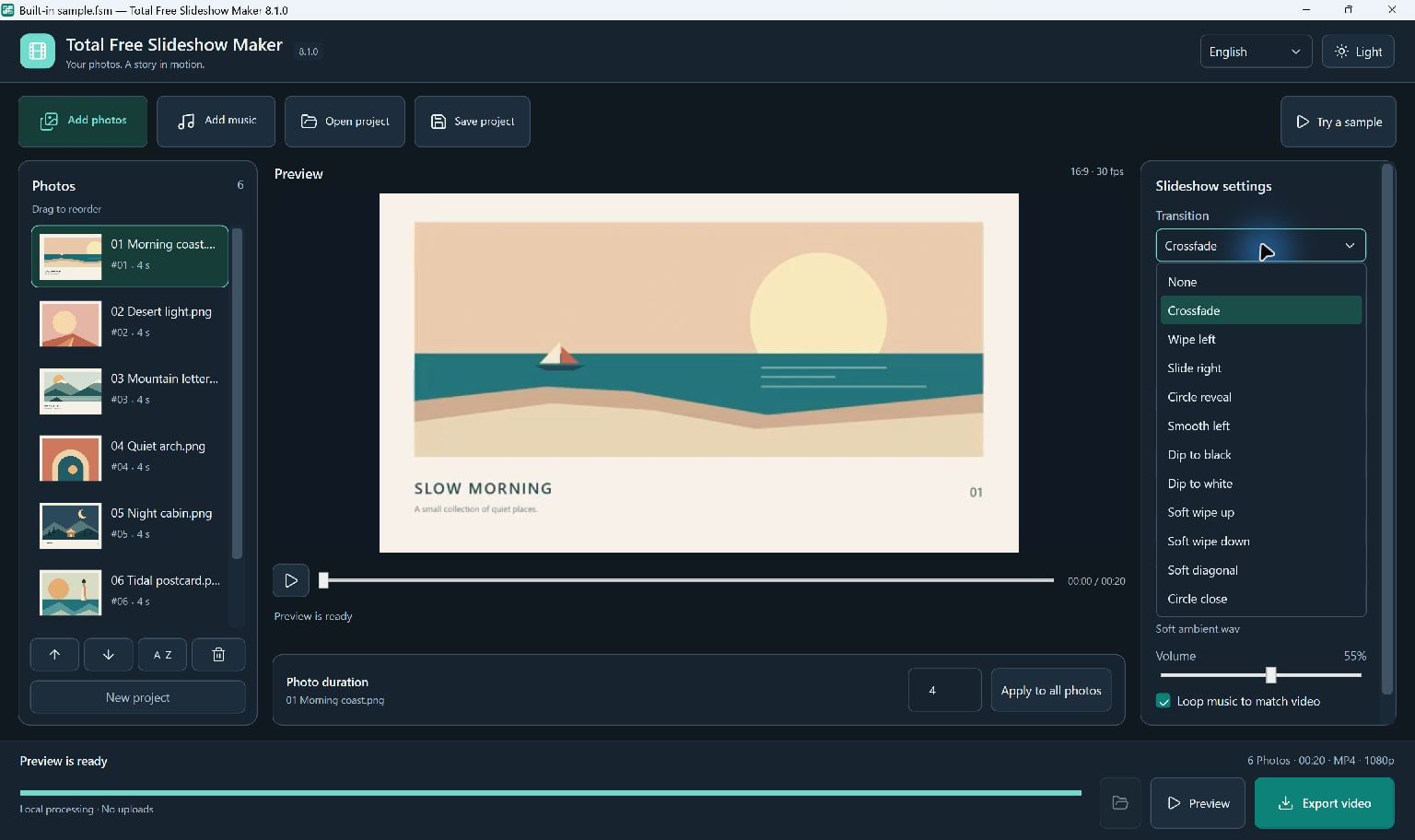This screenshot has width=1415, height=840.
Task: Launch the Try a sample button
Action: click(x=1339, y=122)
